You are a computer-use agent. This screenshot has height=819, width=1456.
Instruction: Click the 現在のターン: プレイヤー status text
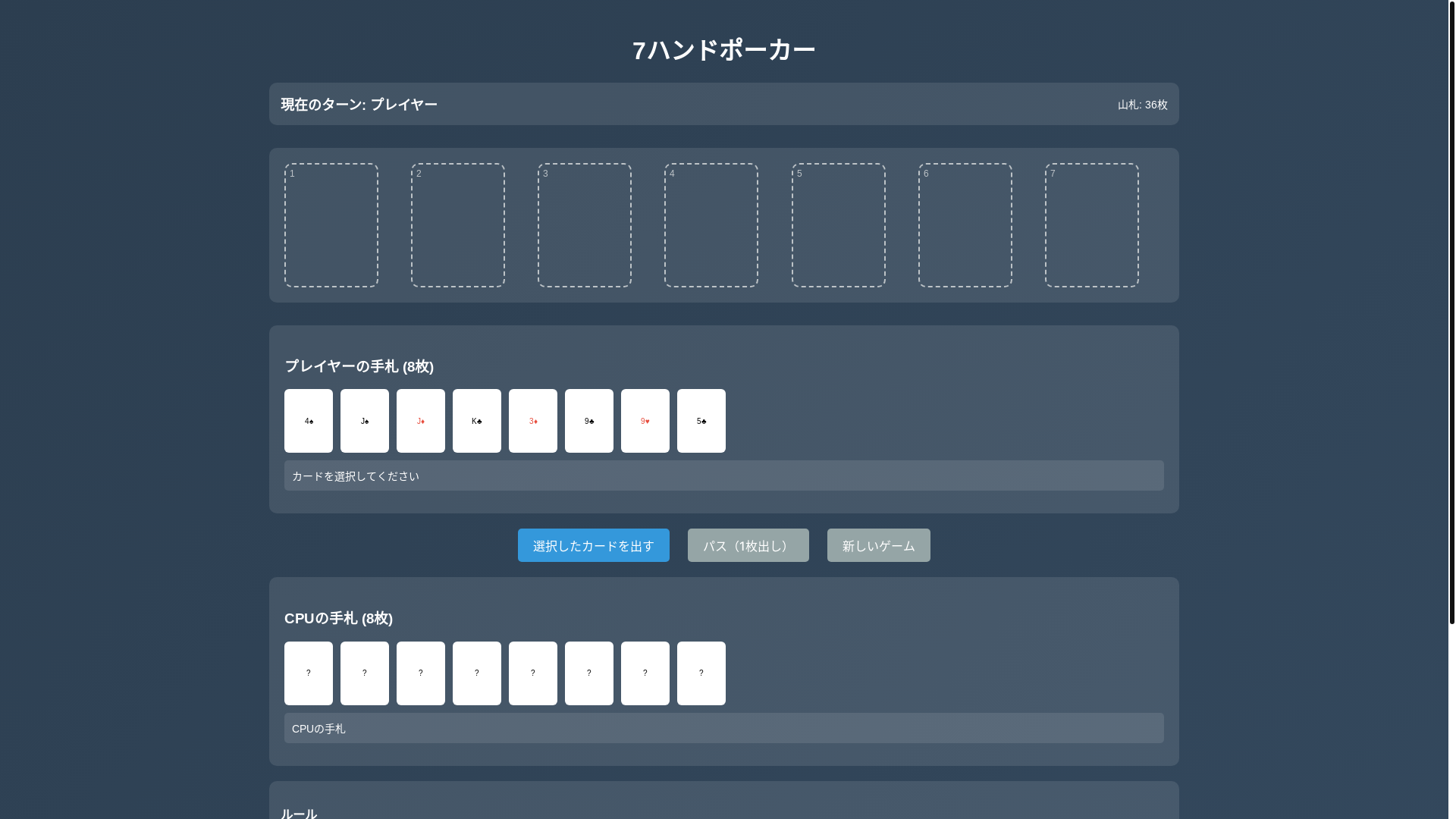click(359, 105)
